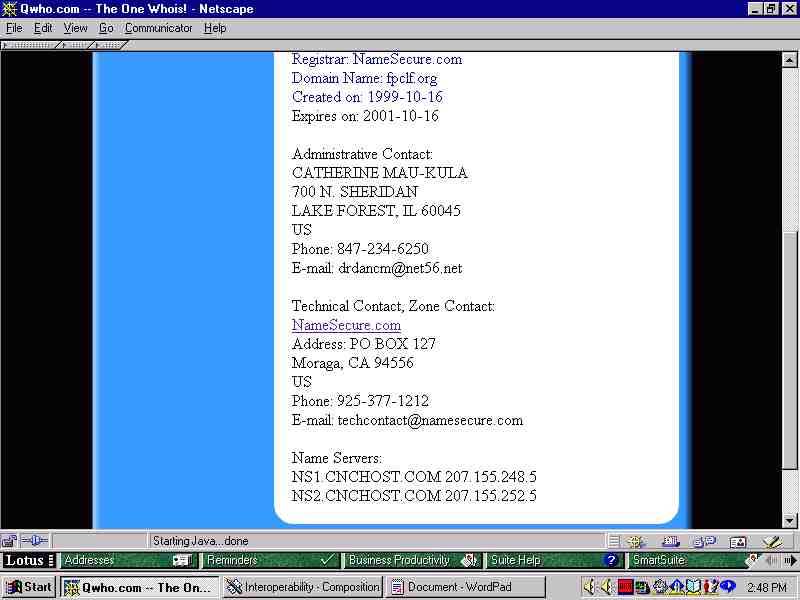Click '700 N. SHERIDAN' address line
This screenshot has width=800, height=600.
(355, 192)
